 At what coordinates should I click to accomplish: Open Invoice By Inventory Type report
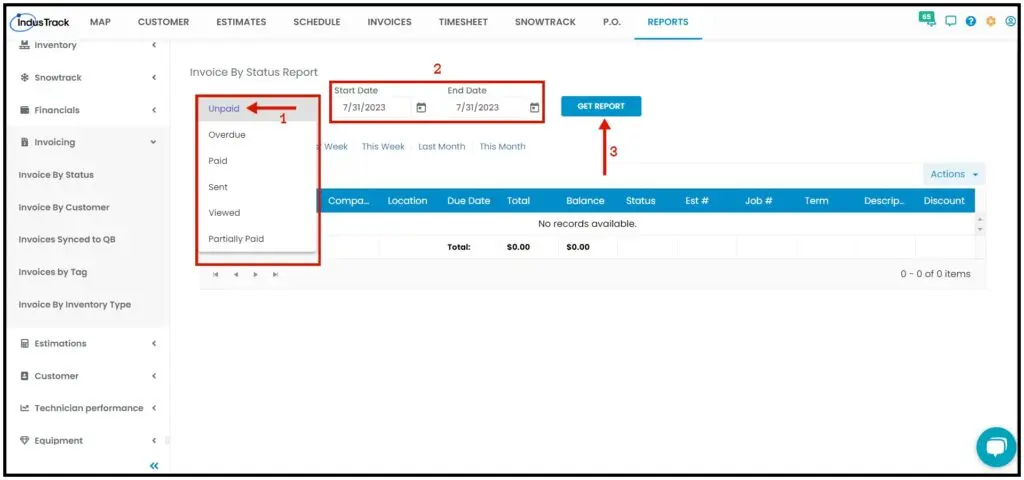pyautogui.click(x=74, y=305)
